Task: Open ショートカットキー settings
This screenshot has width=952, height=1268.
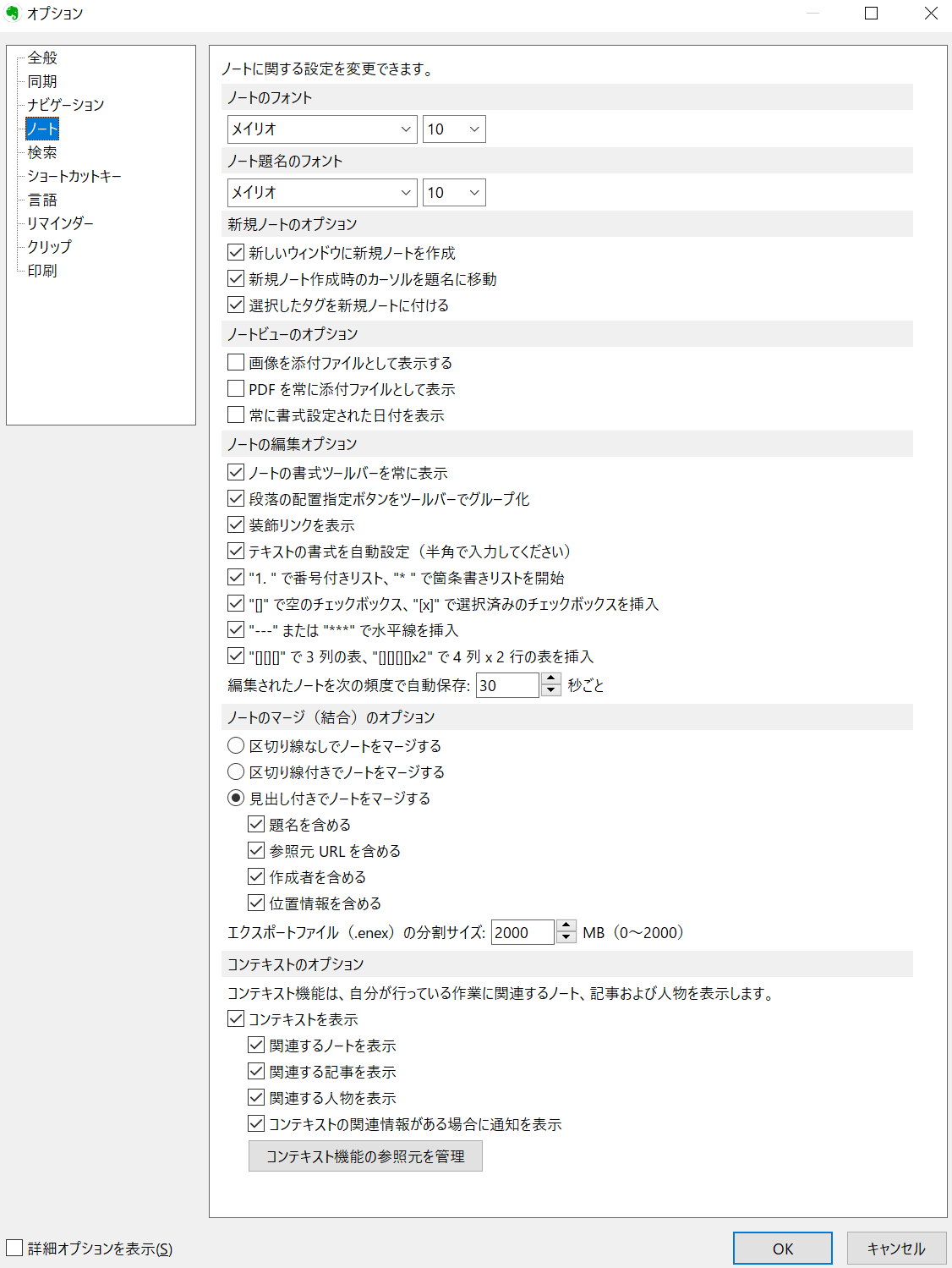Action: point(74,176)
